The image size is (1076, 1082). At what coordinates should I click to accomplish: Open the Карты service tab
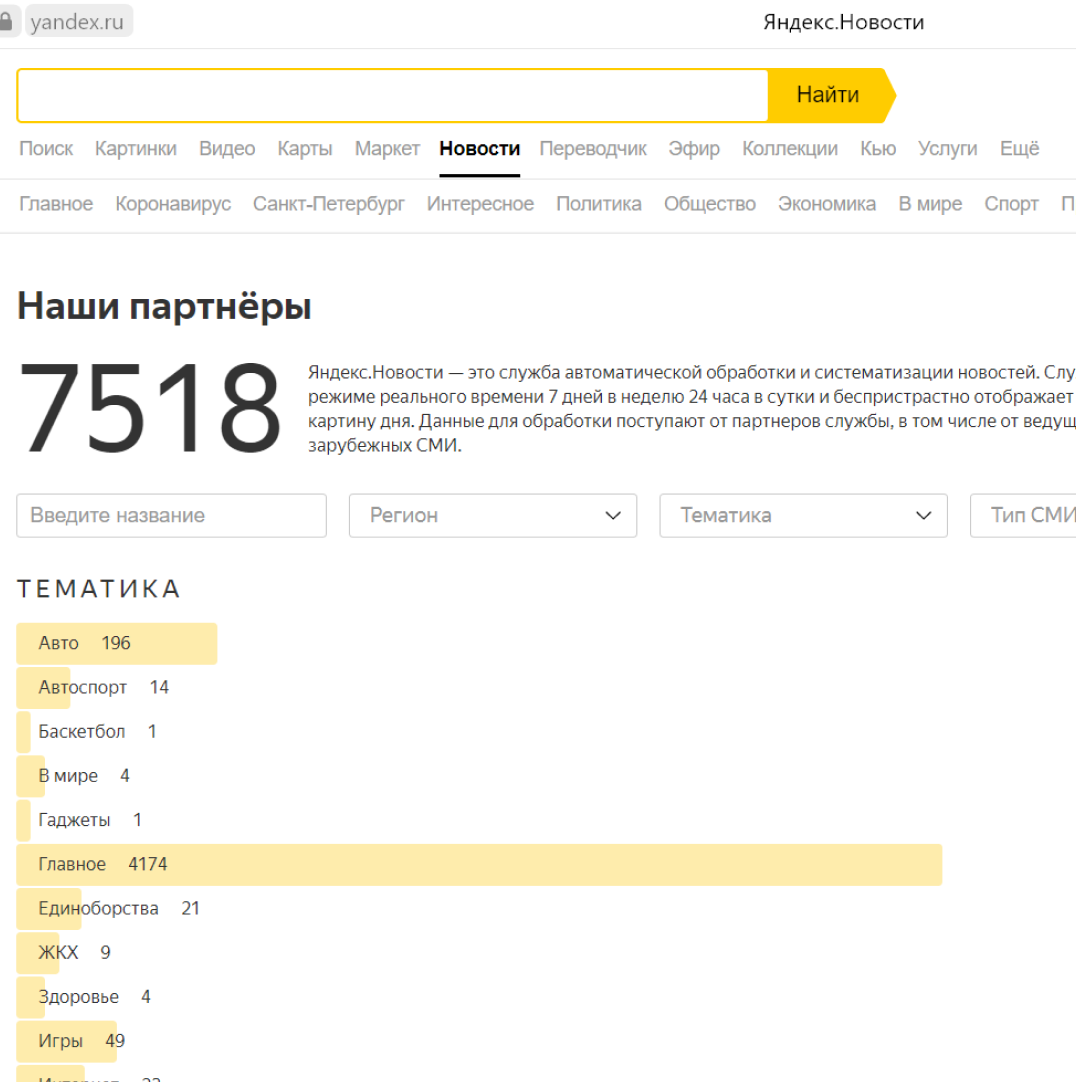[305, 148]
